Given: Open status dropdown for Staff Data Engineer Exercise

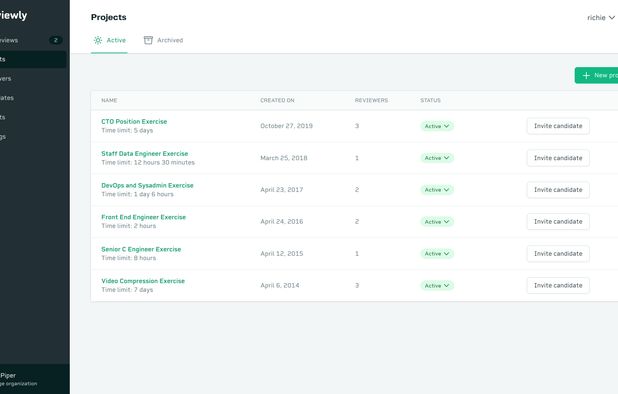Looking at the screenshot, I should point(437,158).
